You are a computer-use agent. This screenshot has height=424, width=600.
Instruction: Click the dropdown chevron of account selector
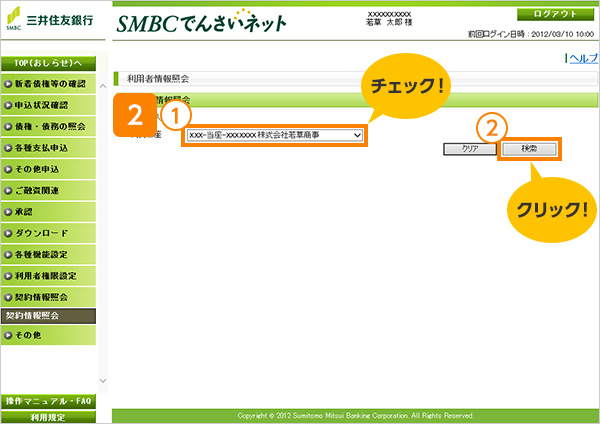tap(357, 135)
